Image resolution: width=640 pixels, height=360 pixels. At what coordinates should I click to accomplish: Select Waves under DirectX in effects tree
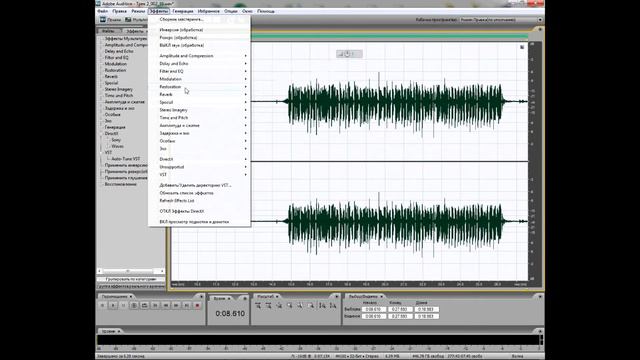[x=117, y=146]
